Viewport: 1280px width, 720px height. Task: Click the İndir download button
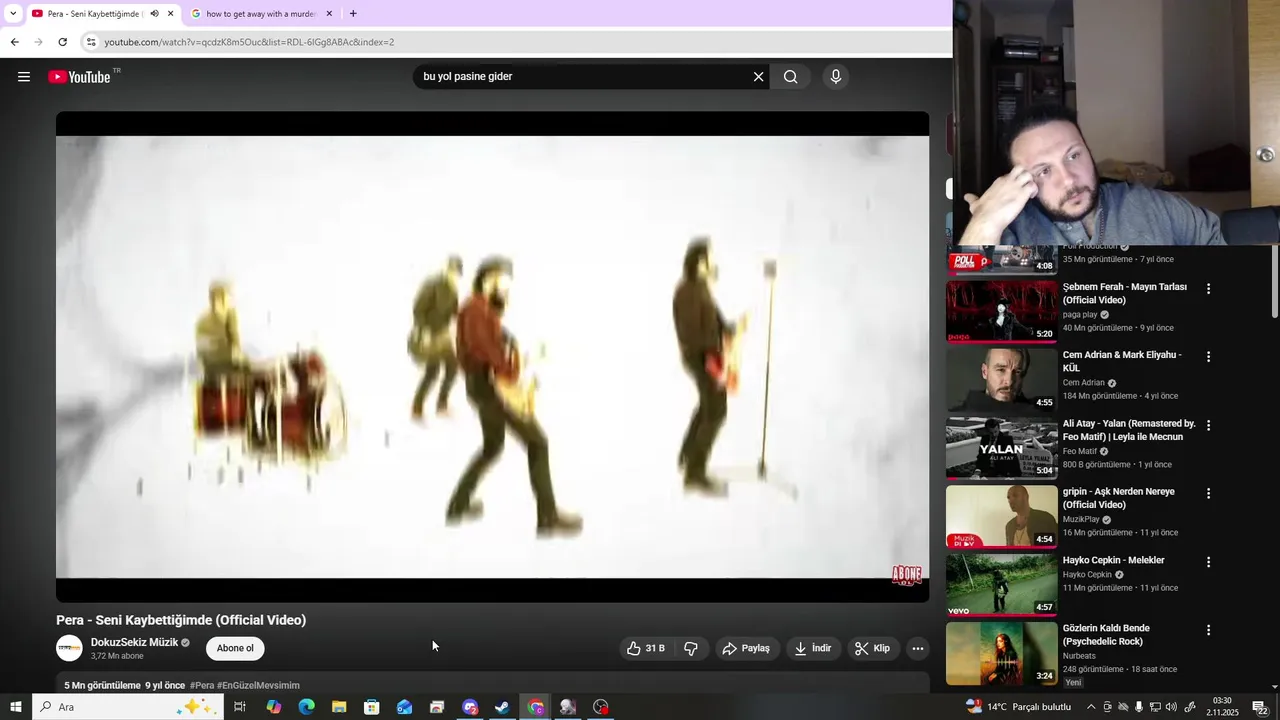click(813, 648)
